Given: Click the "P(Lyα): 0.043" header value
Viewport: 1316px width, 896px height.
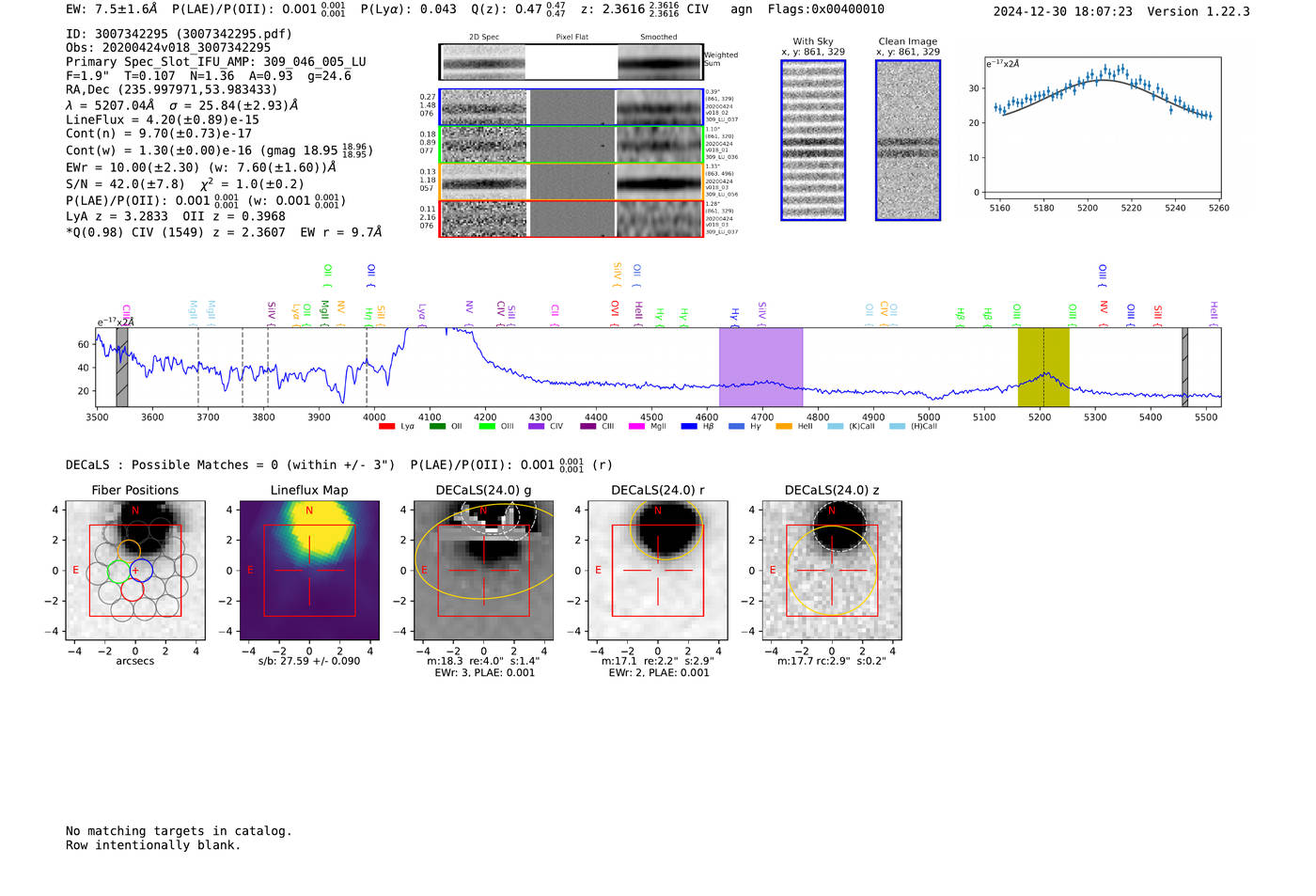Looking at the screenshot, I should coord(409,9).
